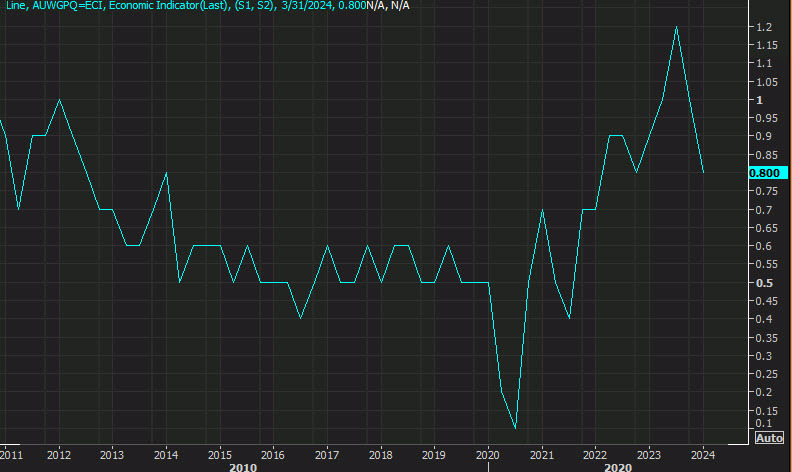Click the 2015 x-axis label
Screen dimensions: 792x472
220,455
